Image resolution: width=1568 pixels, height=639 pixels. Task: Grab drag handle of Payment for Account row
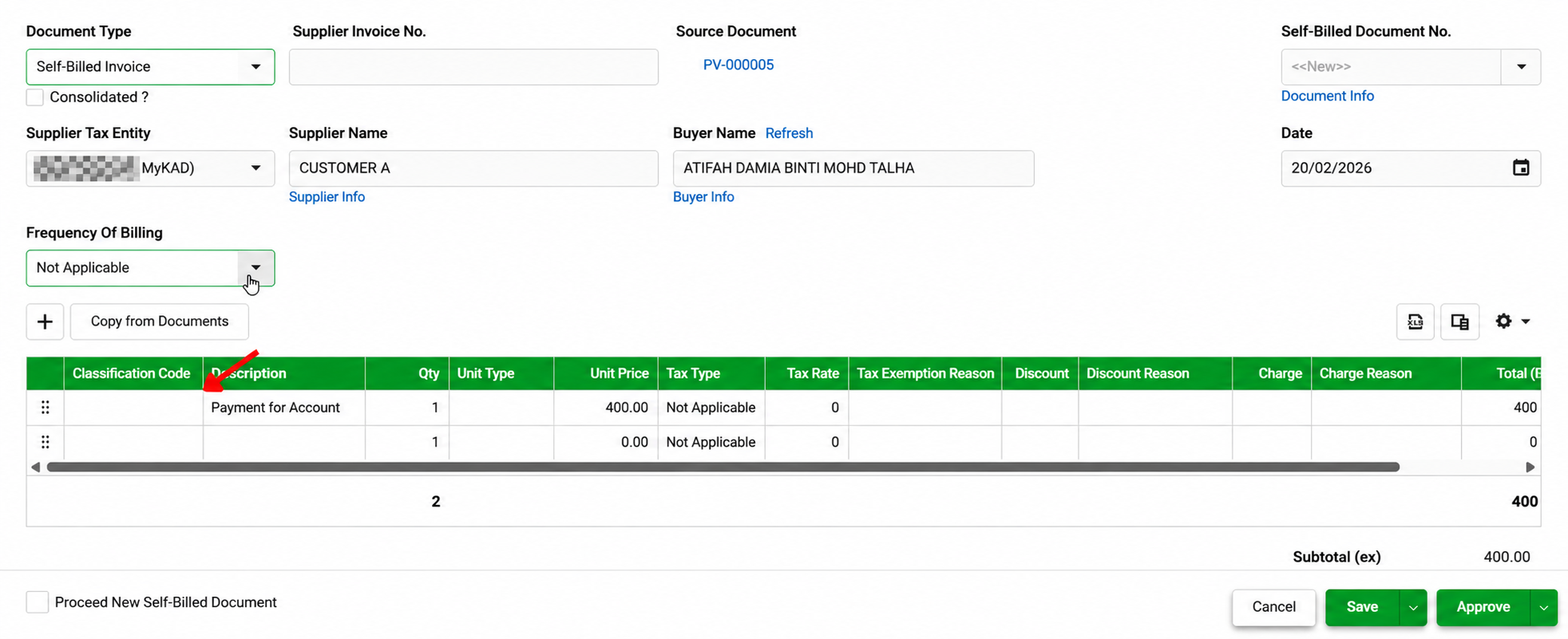(46, 408)
